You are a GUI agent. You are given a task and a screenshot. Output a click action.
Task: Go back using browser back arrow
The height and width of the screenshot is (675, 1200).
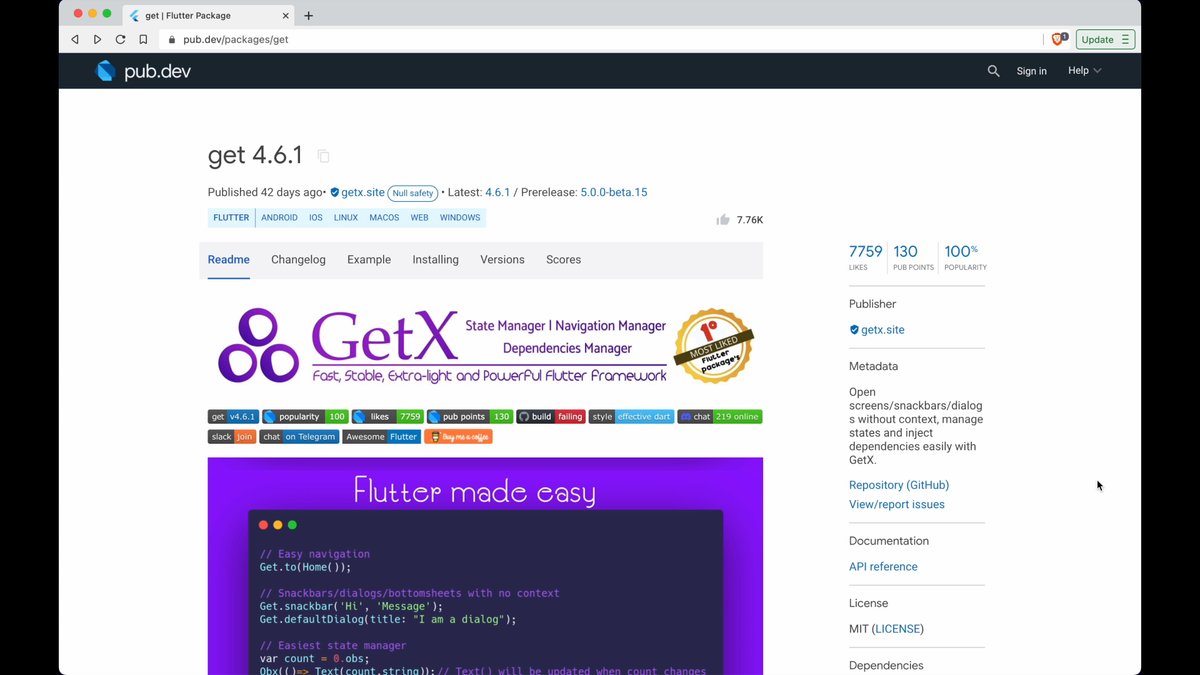[x=75, y=40]
